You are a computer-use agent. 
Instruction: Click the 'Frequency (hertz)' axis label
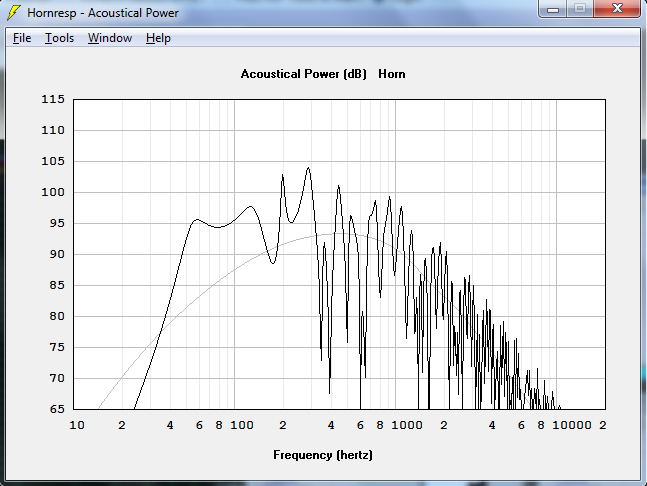point(323,455)
